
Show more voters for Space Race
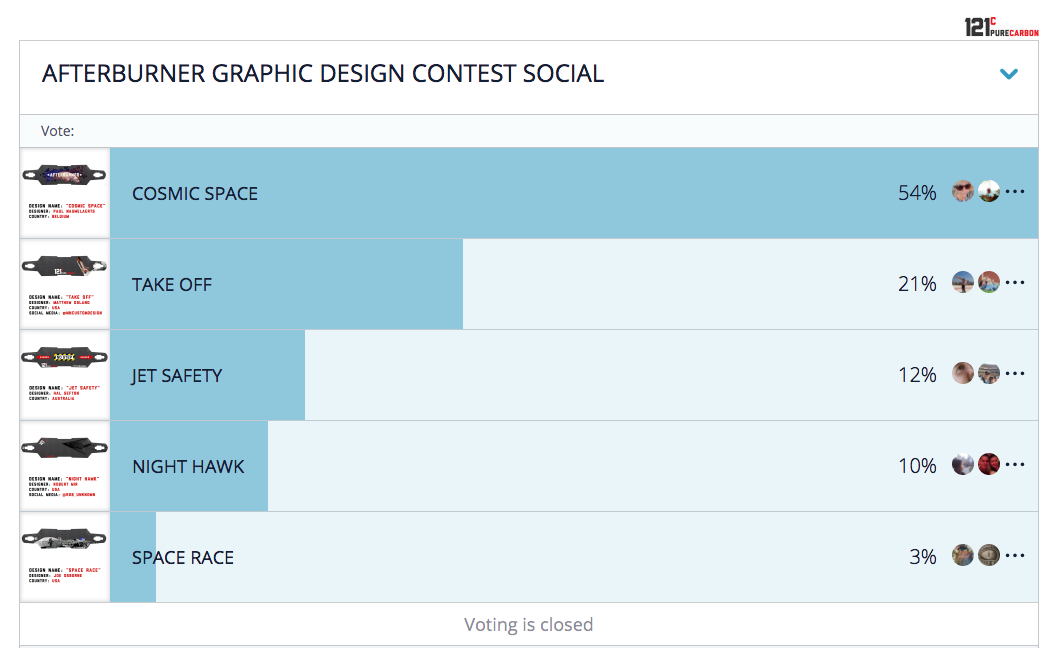(1015, 555)
